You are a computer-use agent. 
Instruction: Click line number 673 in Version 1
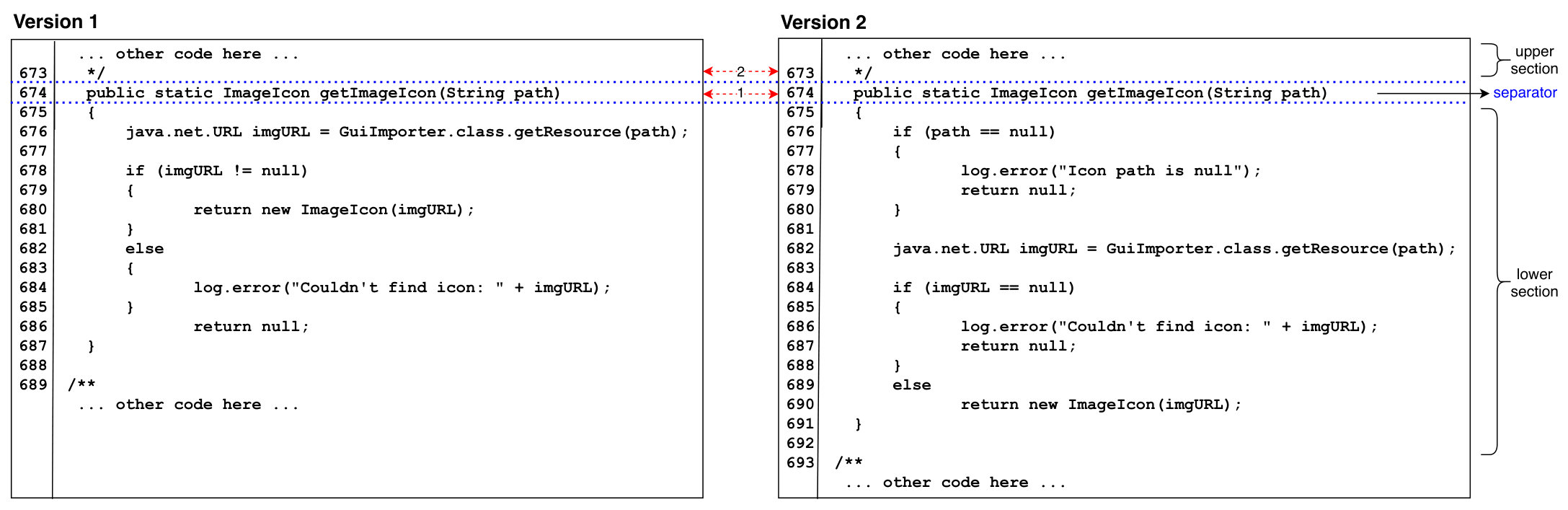(33, 73)
